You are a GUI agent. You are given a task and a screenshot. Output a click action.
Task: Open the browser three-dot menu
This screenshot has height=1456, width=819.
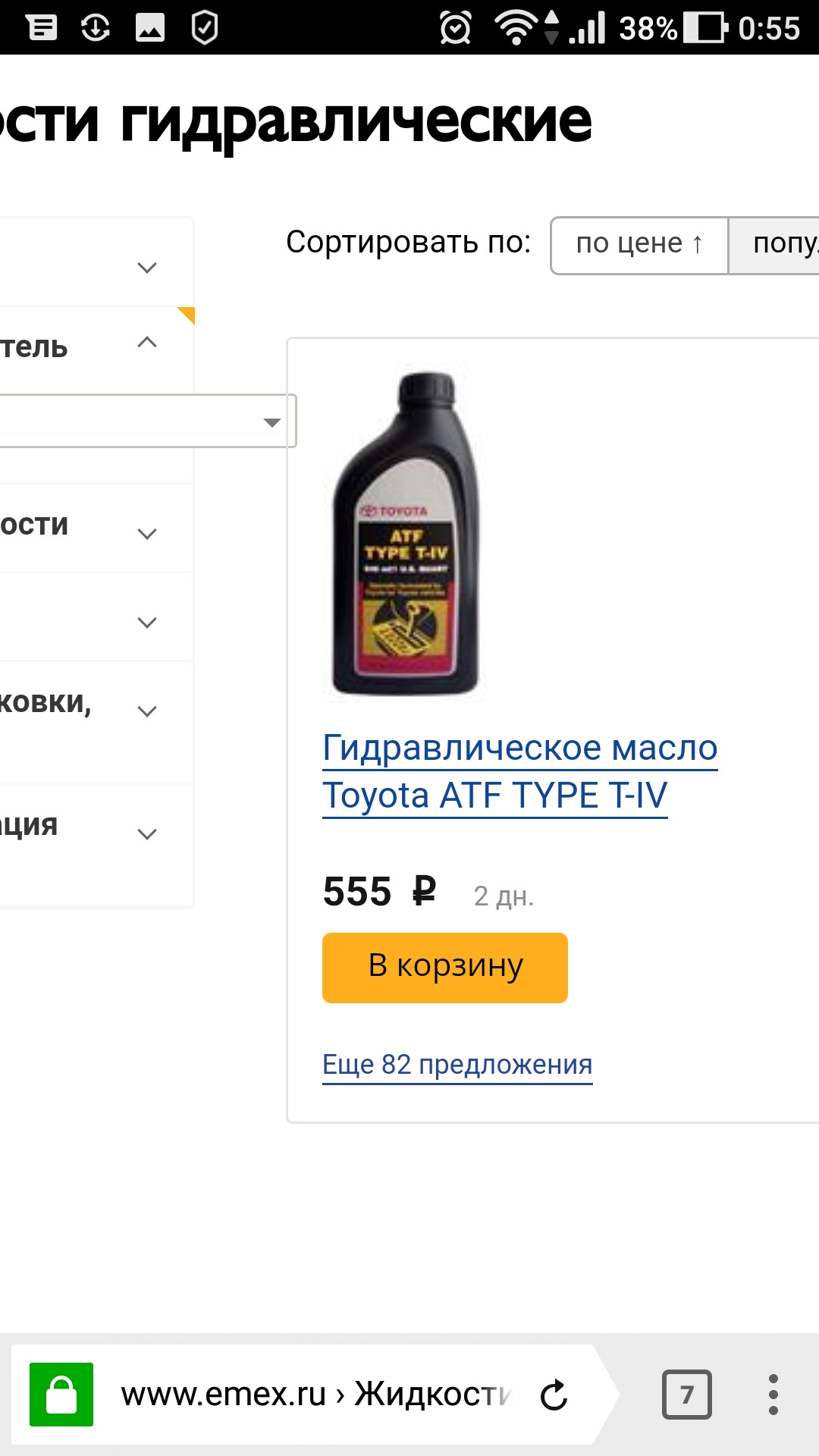click(x=773, y=1394)
